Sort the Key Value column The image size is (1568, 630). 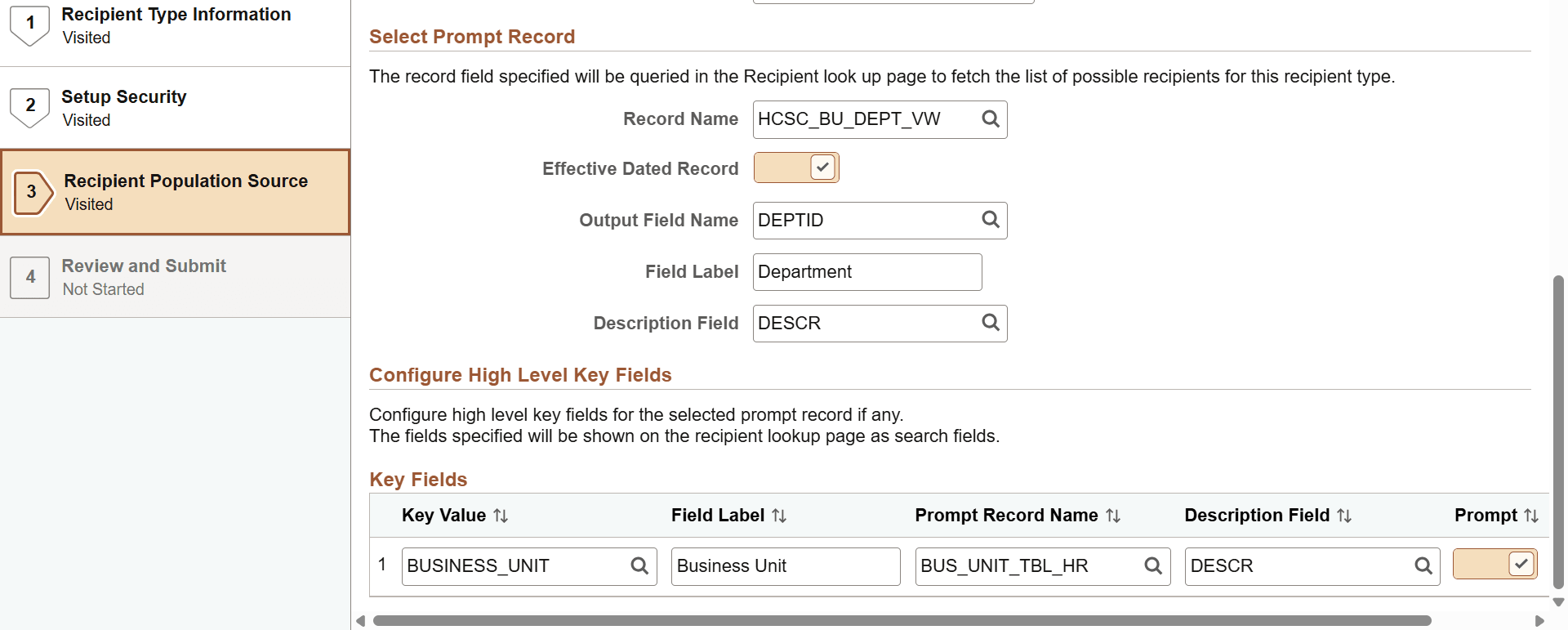point(499,516)
